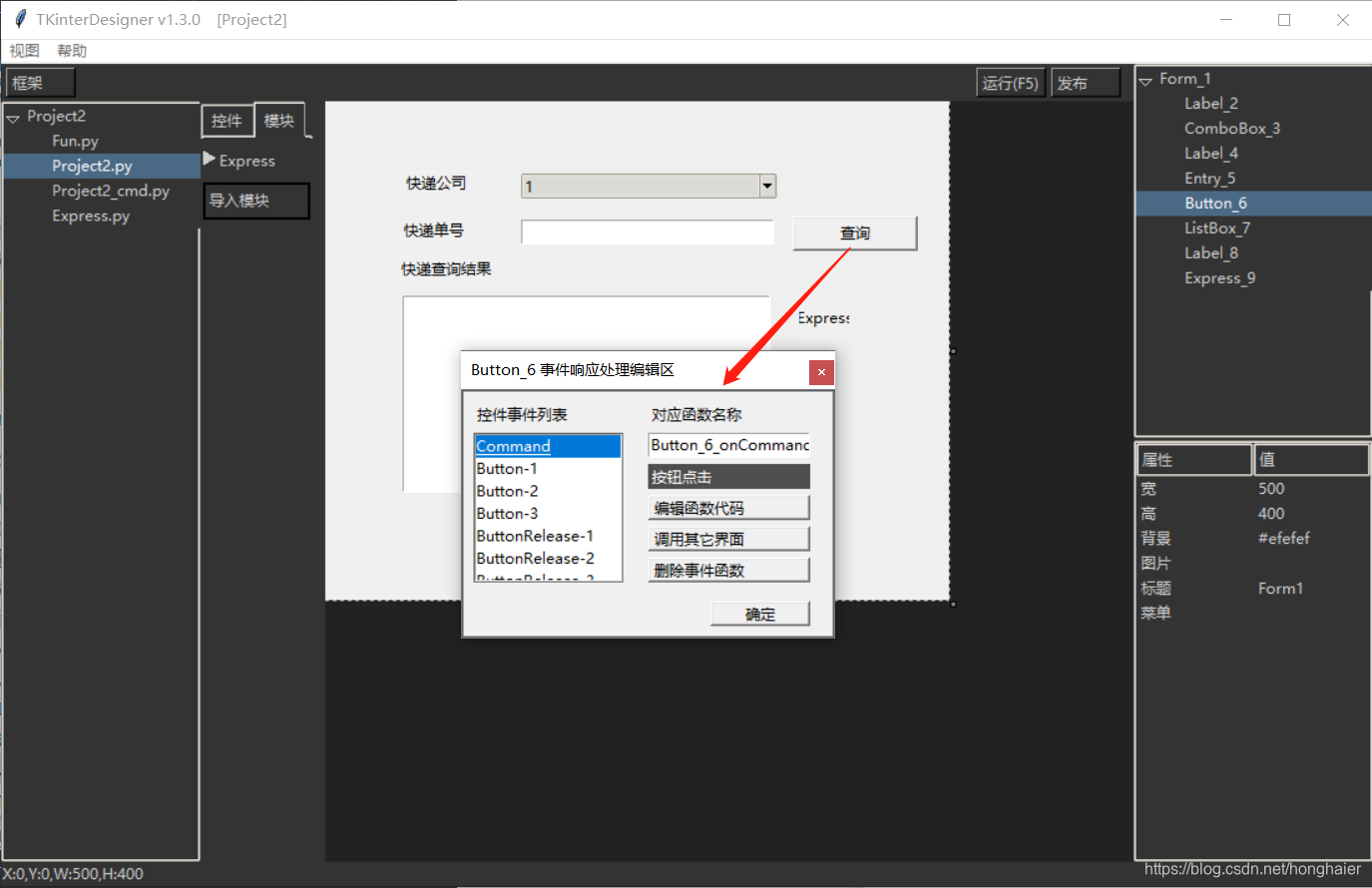Click the 查询 button on the form
1372x888 pixels.
(855, 232)
